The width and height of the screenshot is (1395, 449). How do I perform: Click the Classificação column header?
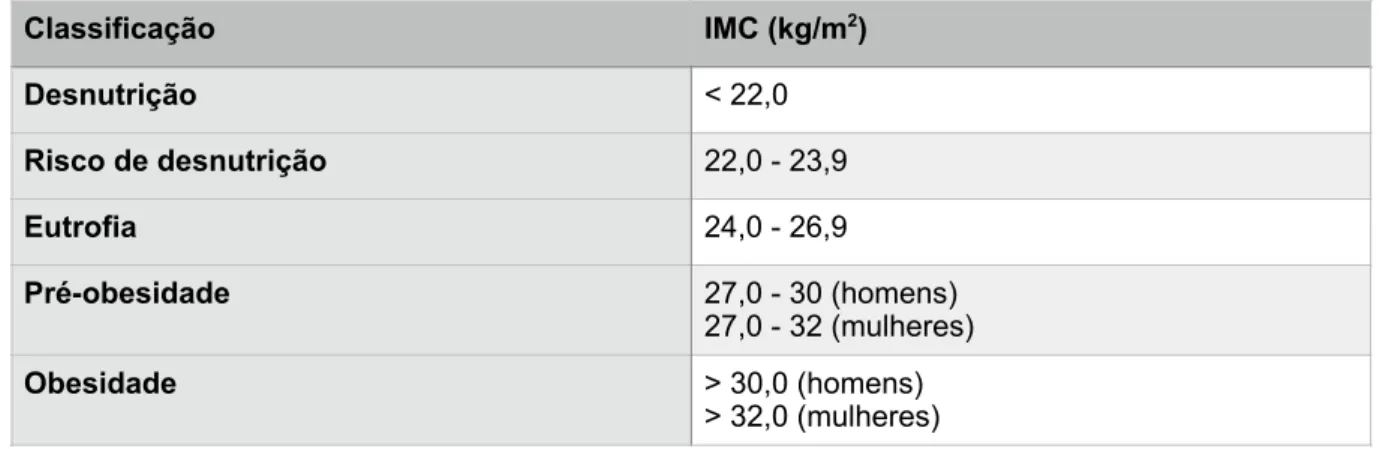(x=119, y=30)
